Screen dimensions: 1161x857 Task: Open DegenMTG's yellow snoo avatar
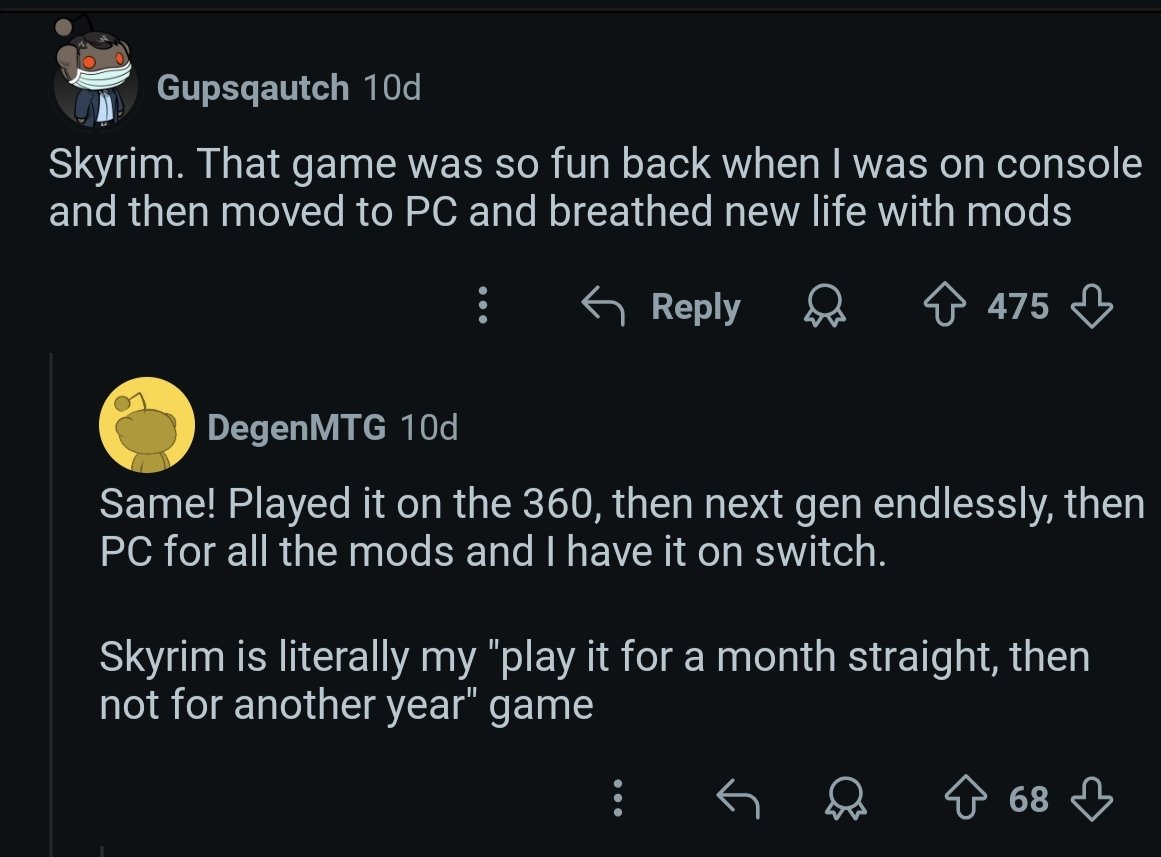pos(146,425)
